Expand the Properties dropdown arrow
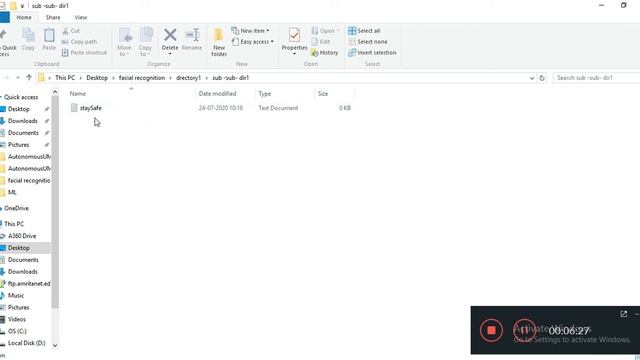Viewport: 640px width, 360px height. 294,54
